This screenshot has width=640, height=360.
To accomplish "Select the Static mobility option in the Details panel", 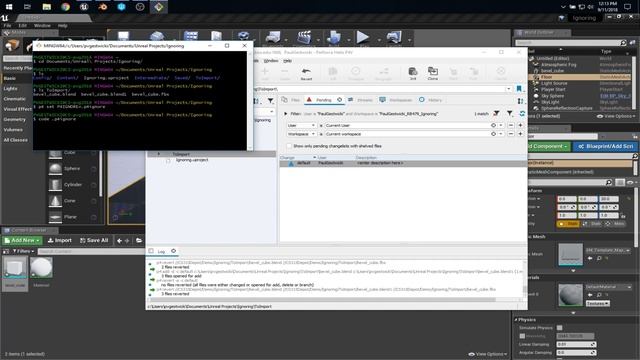I will (x=568, y=224).
